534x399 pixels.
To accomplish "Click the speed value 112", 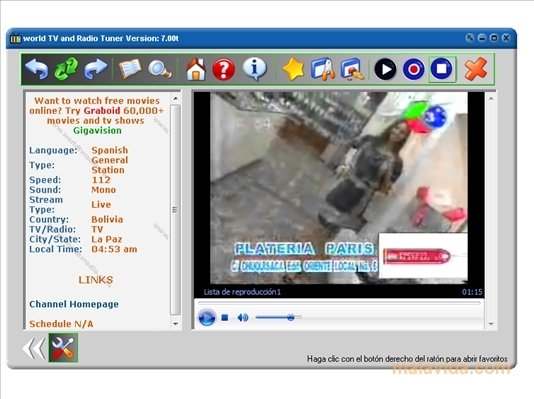I will (101, 180).
